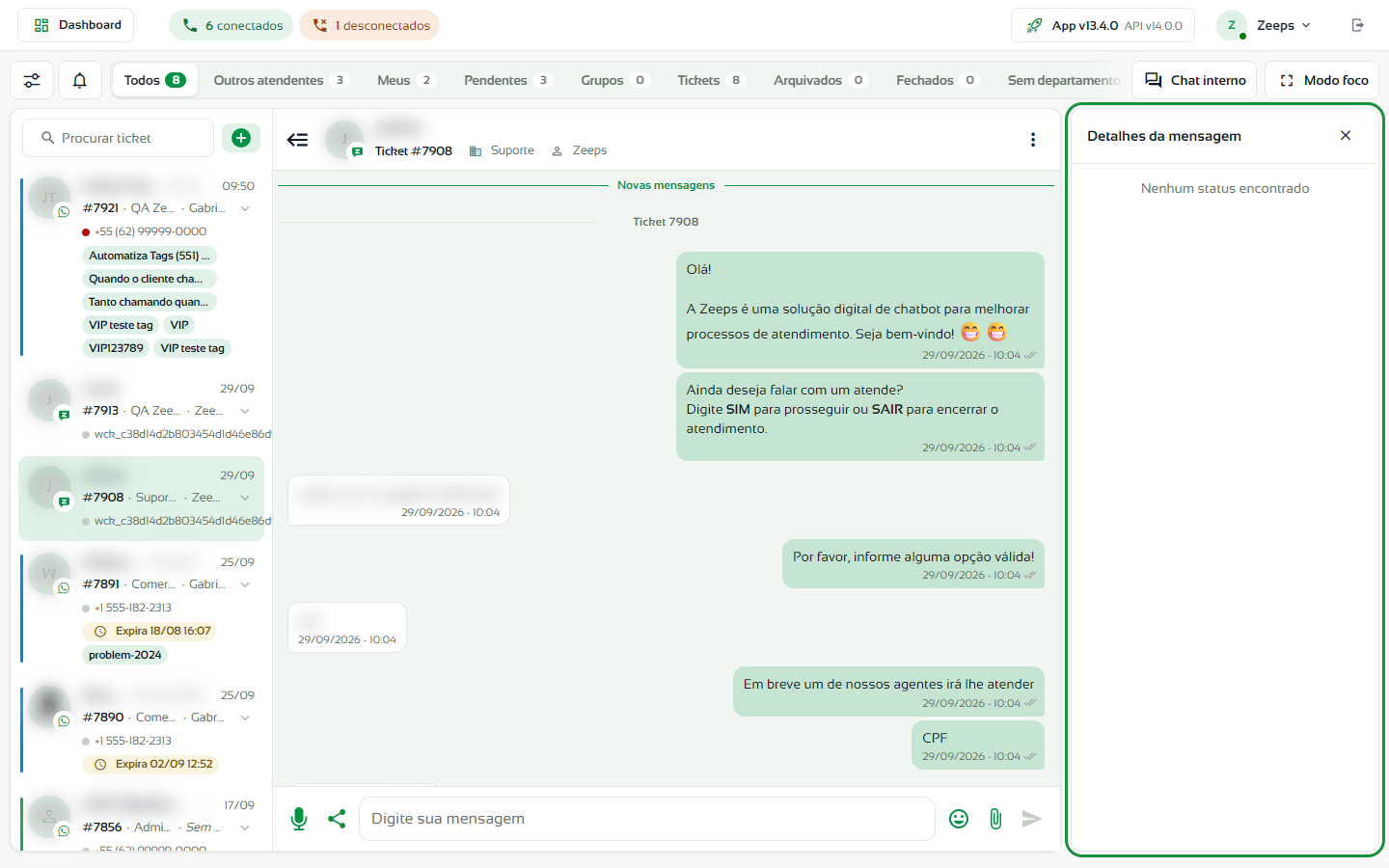Collapse ticket list with back arrow icon
The width and height of the screenshot is (1389, 868).
pyautogui.click(x=297, y=140)
